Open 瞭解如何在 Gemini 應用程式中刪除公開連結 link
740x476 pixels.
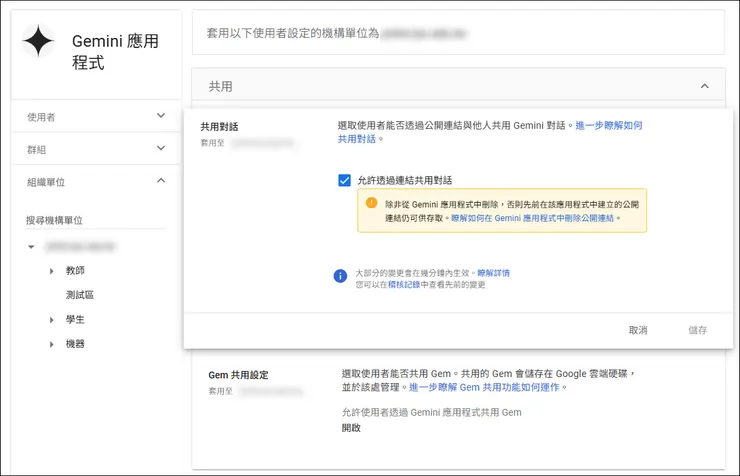point(532,218)
